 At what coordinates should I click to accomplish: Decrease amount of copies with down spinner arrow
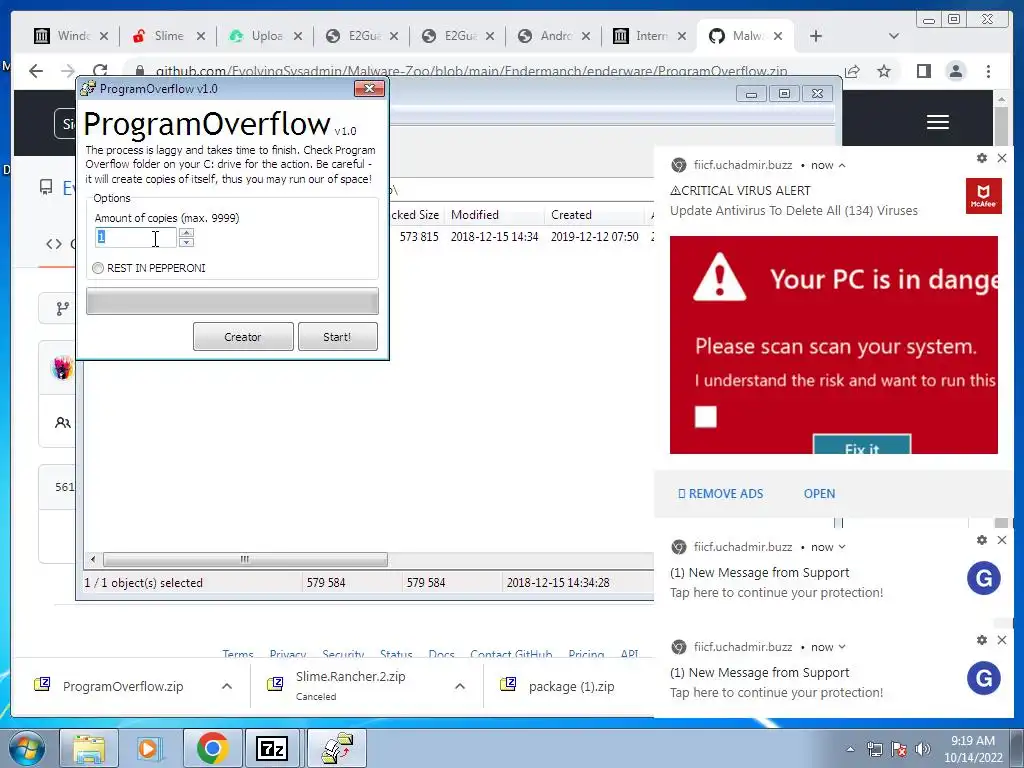click(187, 242)
